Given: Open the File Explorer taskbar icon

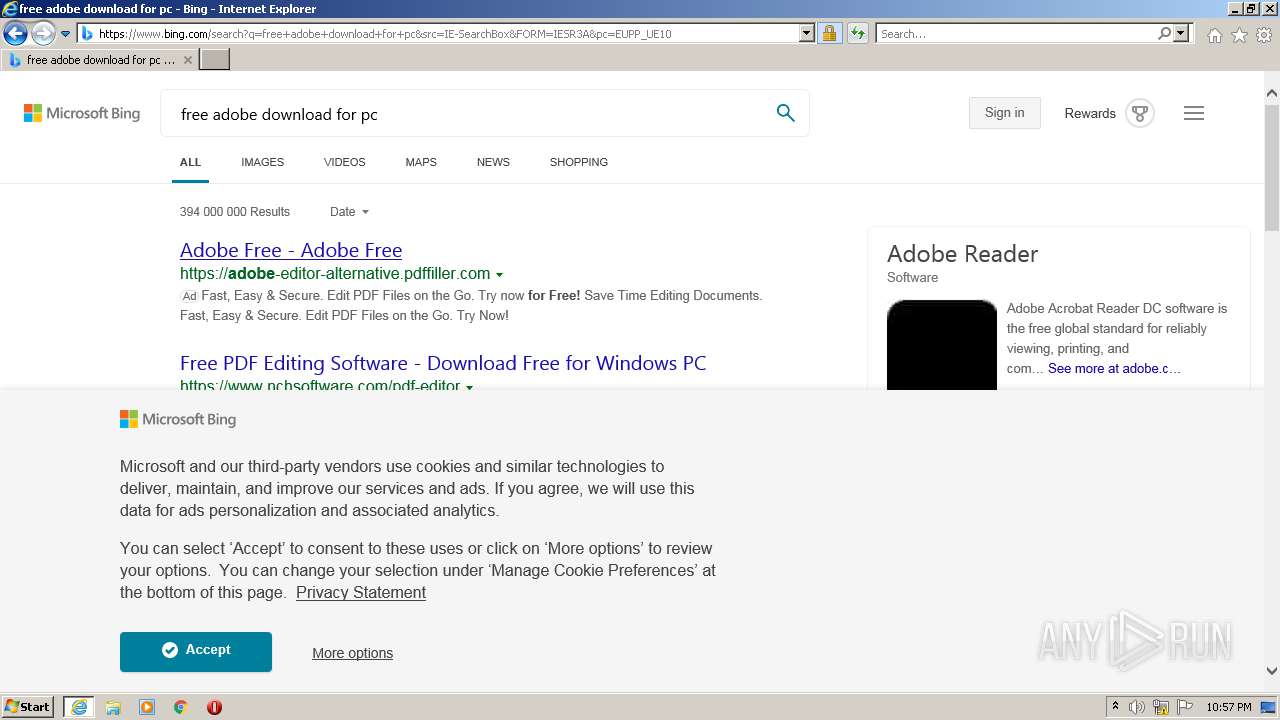Looking at the screenshot, I should 113,707.
